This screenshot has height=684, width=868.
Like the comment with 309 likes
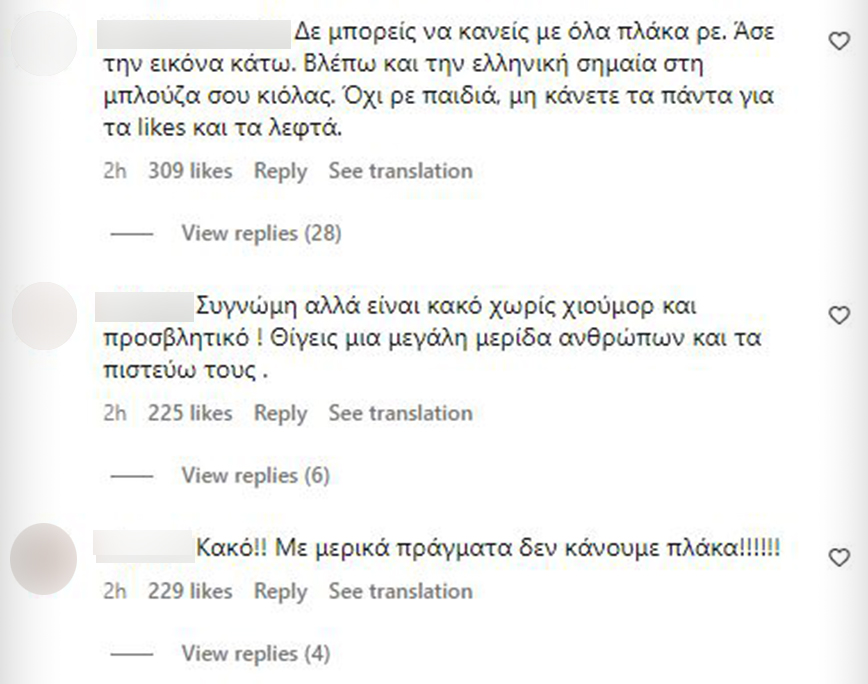point(840,40)
